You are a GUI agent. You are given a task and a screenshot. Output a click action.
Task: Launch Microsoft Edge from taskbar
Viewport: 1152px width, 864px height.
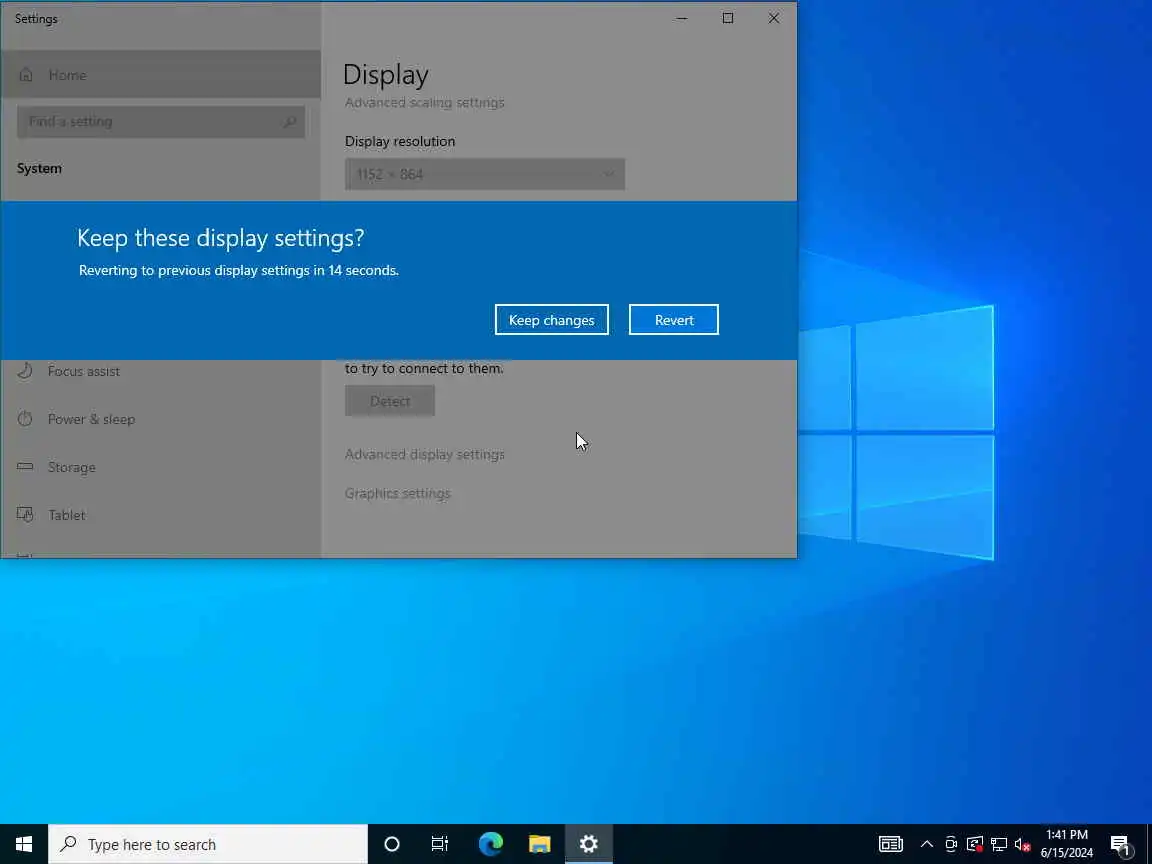click(x=490, y=844)
